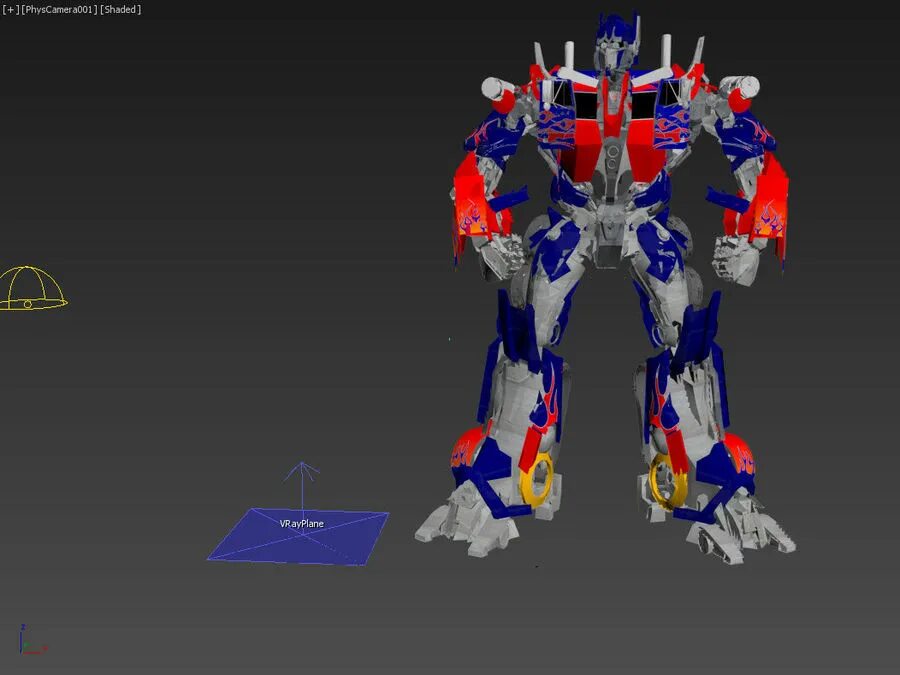The image size is (900, 675).
Task: Open the PhysCamera001 viewport view menu
Action: point(60,10)
